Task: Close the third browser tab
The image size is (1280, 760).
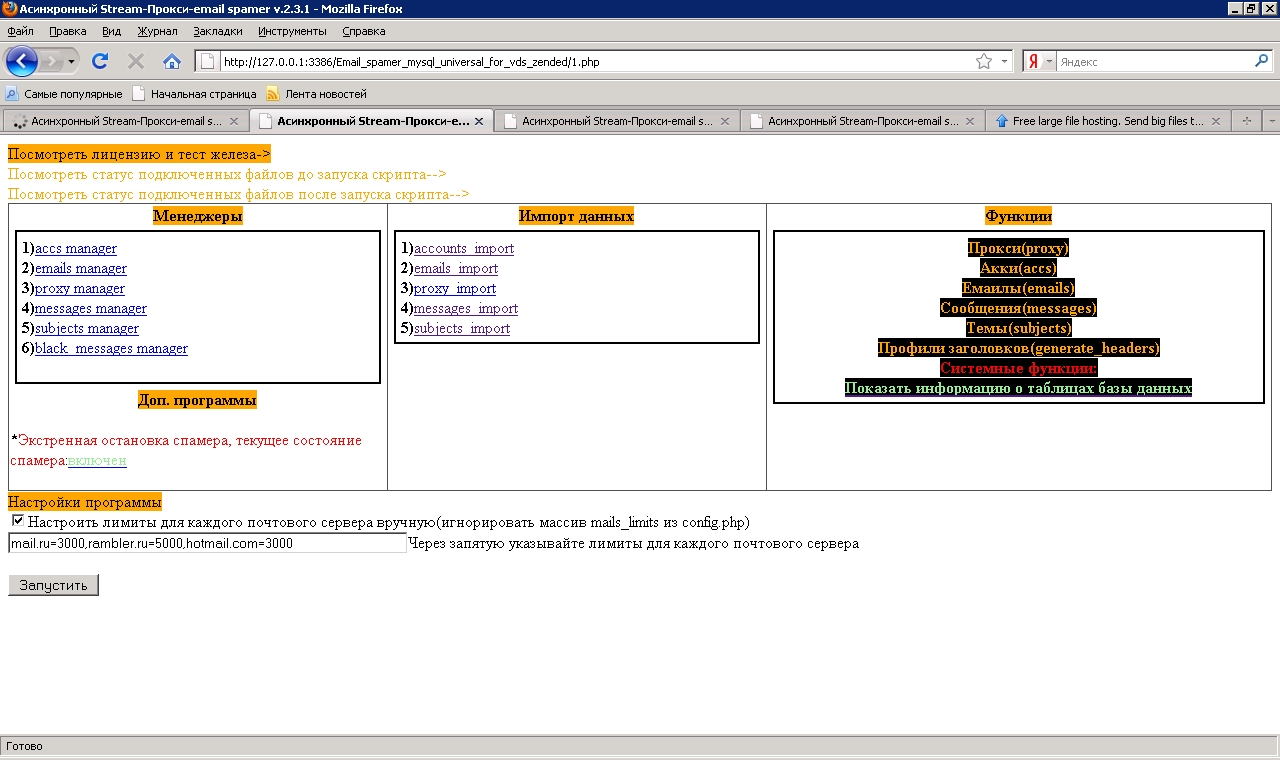Action: pos(725,121)
